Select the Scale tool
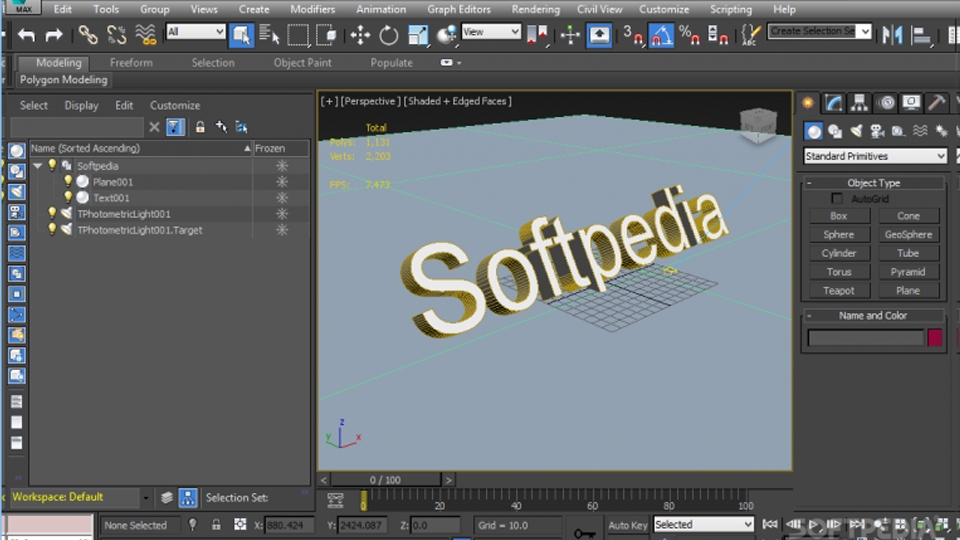The height and width of the screenshot is (540, 960). 418,35
